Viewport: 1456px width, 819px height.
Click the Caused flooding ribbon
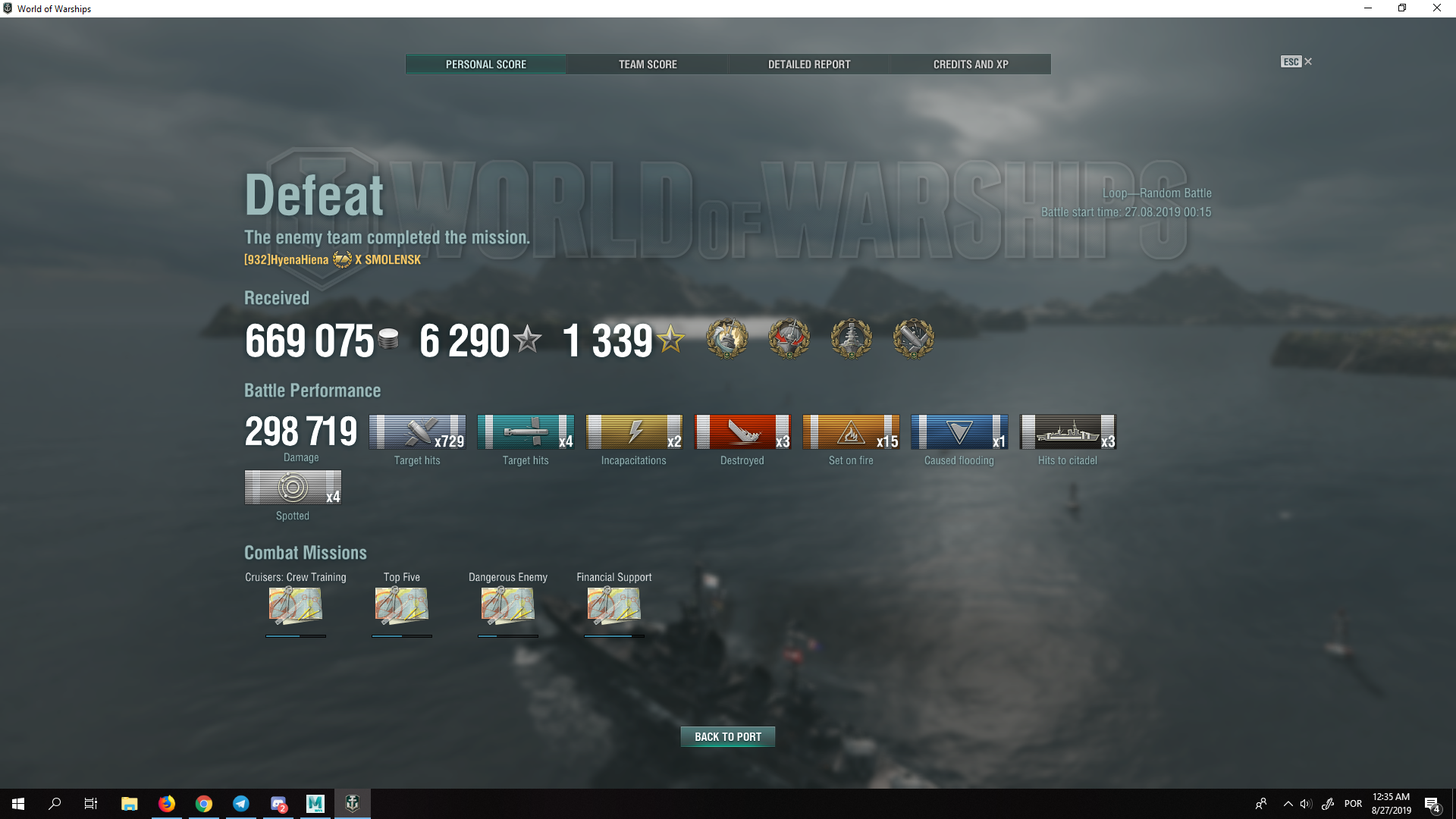[959, 431]
